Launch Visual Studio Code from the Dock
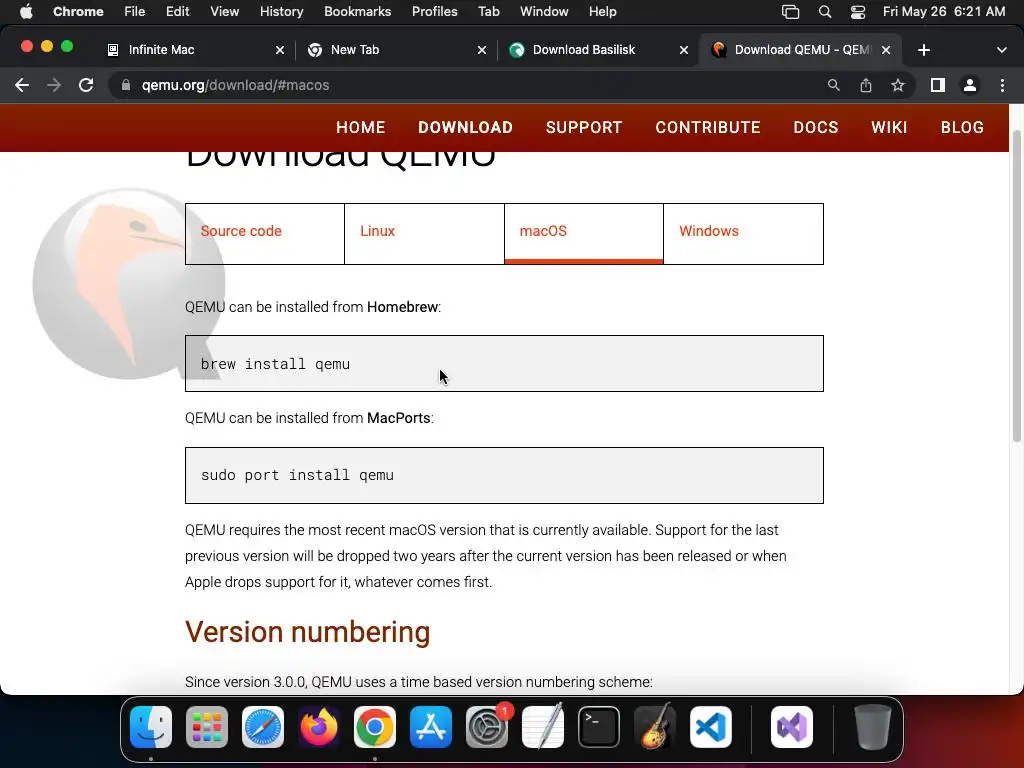The height and width of the screenshot is (768, 1024). [711, 727]
